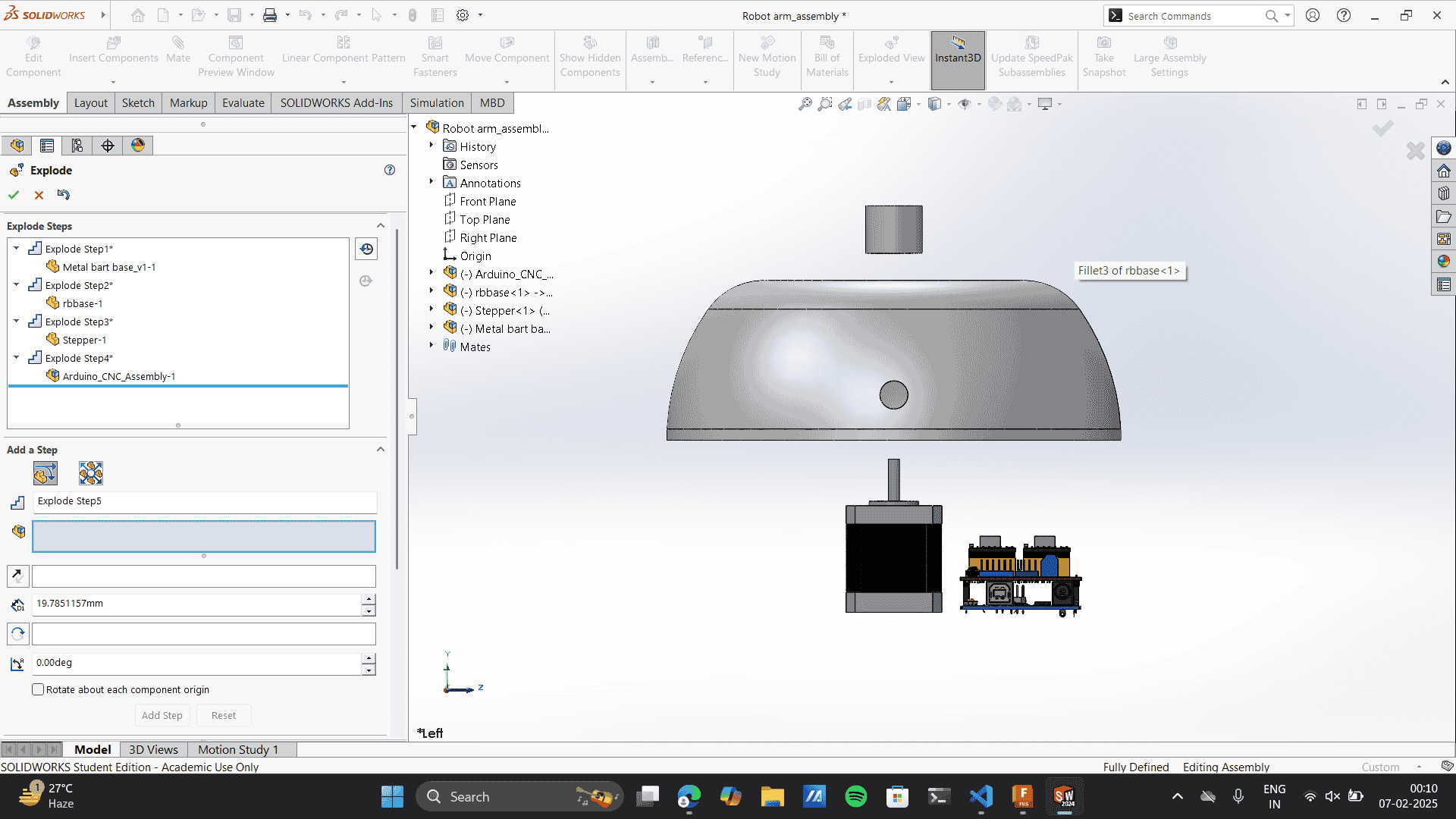
Task: Collapse Explode Step2 in the steps list
Action: tap(17, 284)
